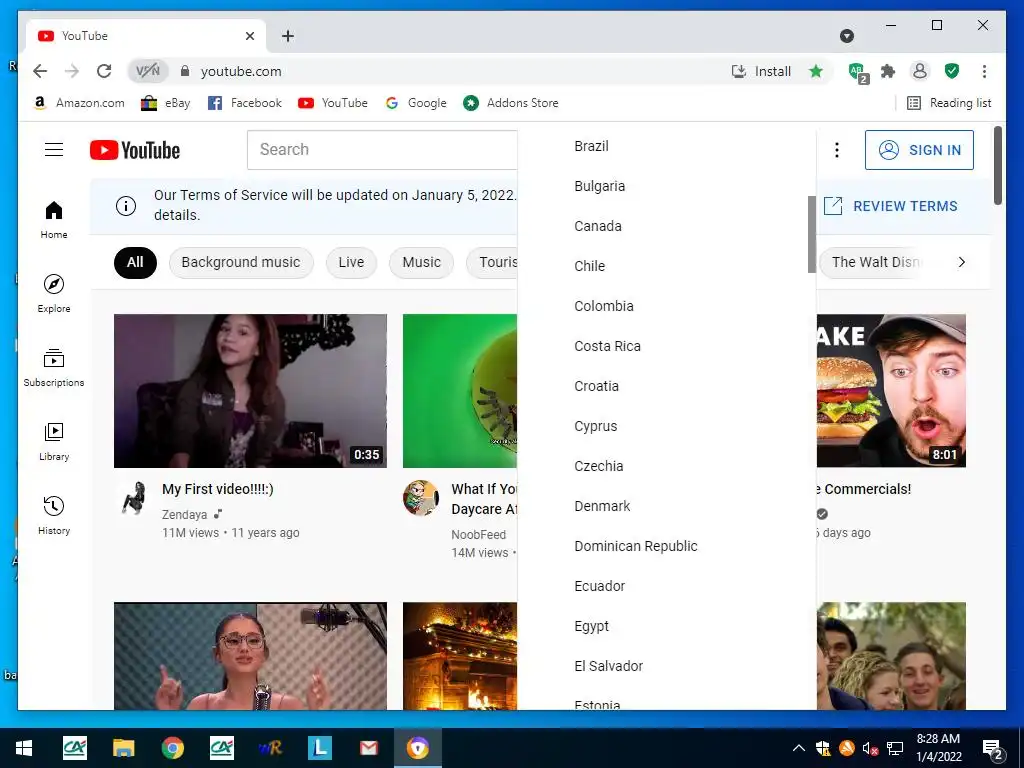Open Zendaya channel name link
Viewport: 1024px width, 768px height.
point(185,515)
